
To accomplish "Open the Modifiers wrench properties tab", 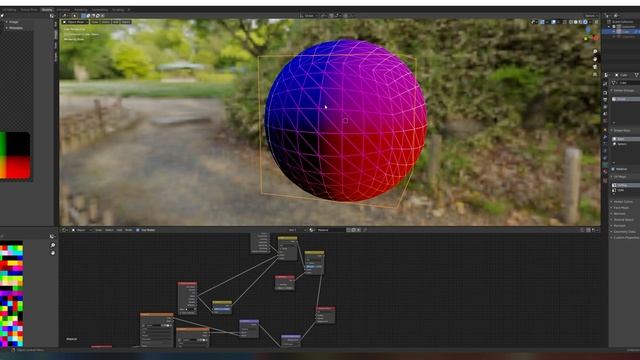I will click(605, 137).
